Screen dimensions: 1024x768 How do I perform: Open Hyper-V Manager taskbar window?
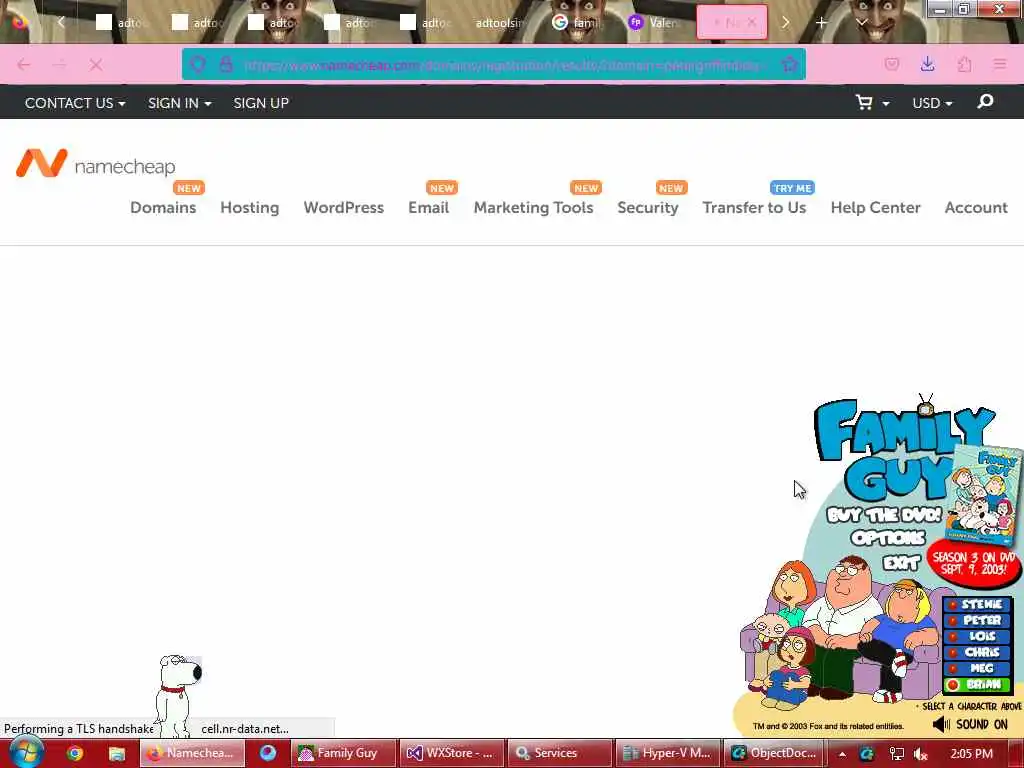(669, 753)
